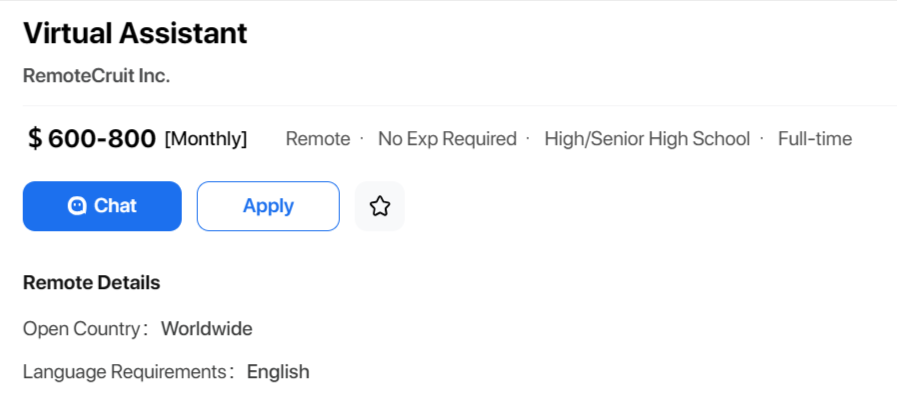Click the Apply text in outlined button
The height and width of the screenshot is (395, 897).
(x=268, y=206)
